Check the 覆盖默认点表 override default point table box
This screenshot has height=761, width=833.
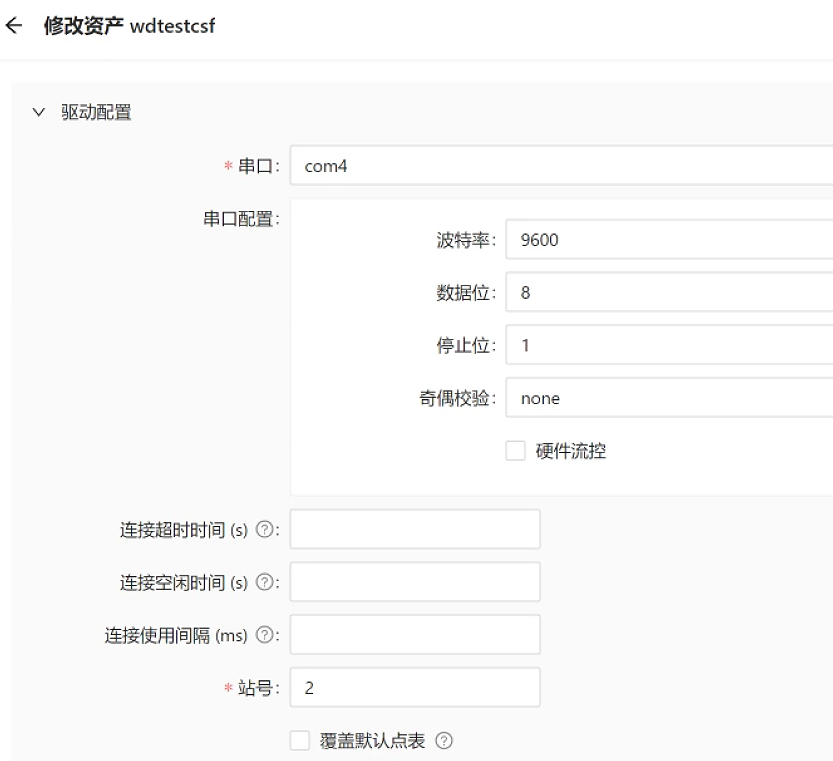300,740
